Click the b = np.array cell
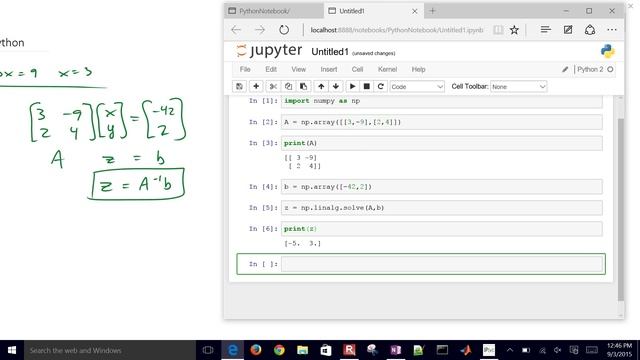The image size is (640, 360). click(x=442, y=187)
